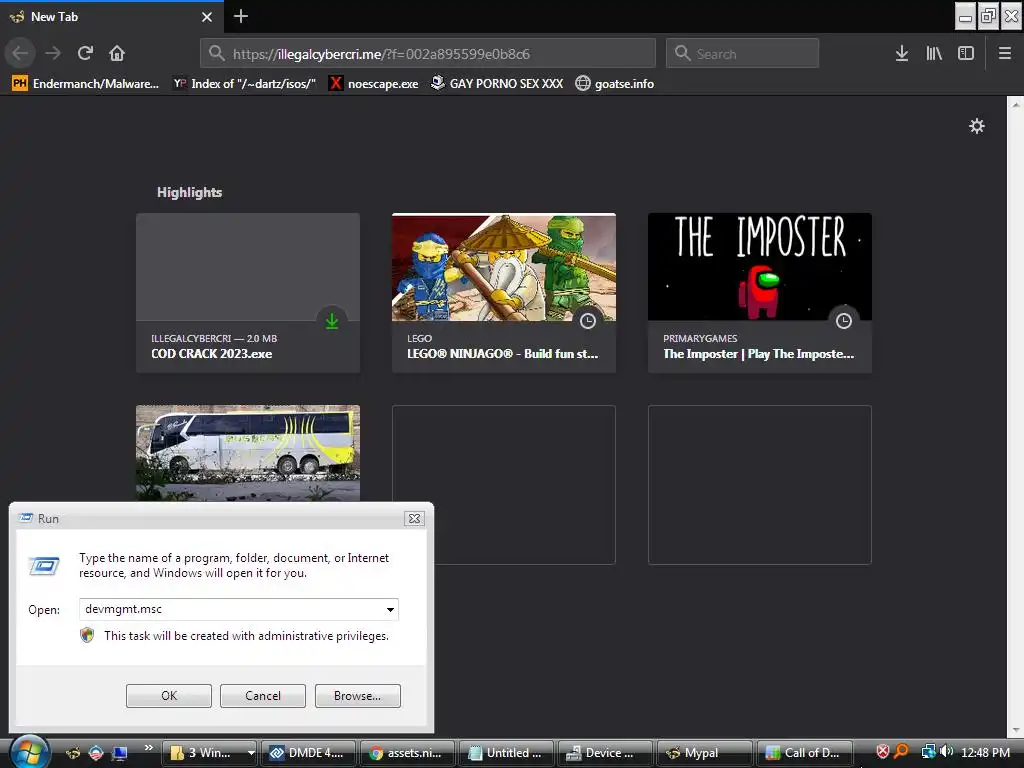The width and height of the screenshot is (1024, 768).
Task: Open the bus photo highlight card
Action: point(248,453)
